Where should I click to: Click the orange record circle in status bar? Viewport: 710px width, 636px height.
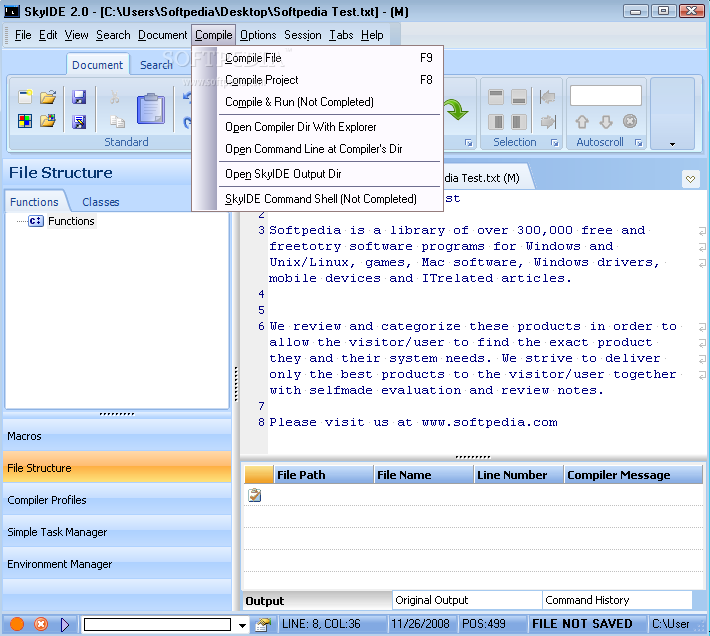pyautogui.click(x=17, y=624)
